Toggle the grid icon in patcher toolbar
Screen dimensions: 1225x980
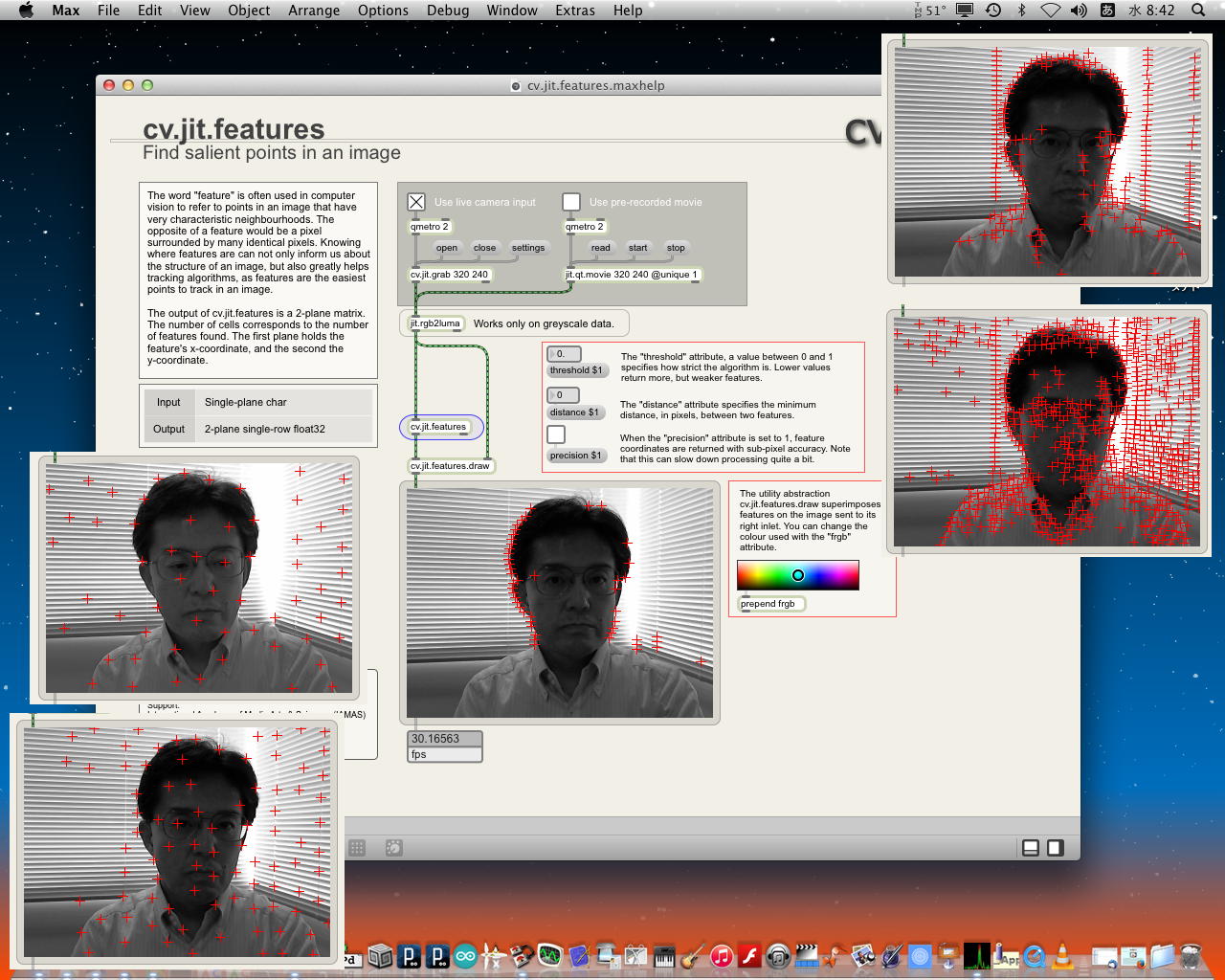pos(357,848)
